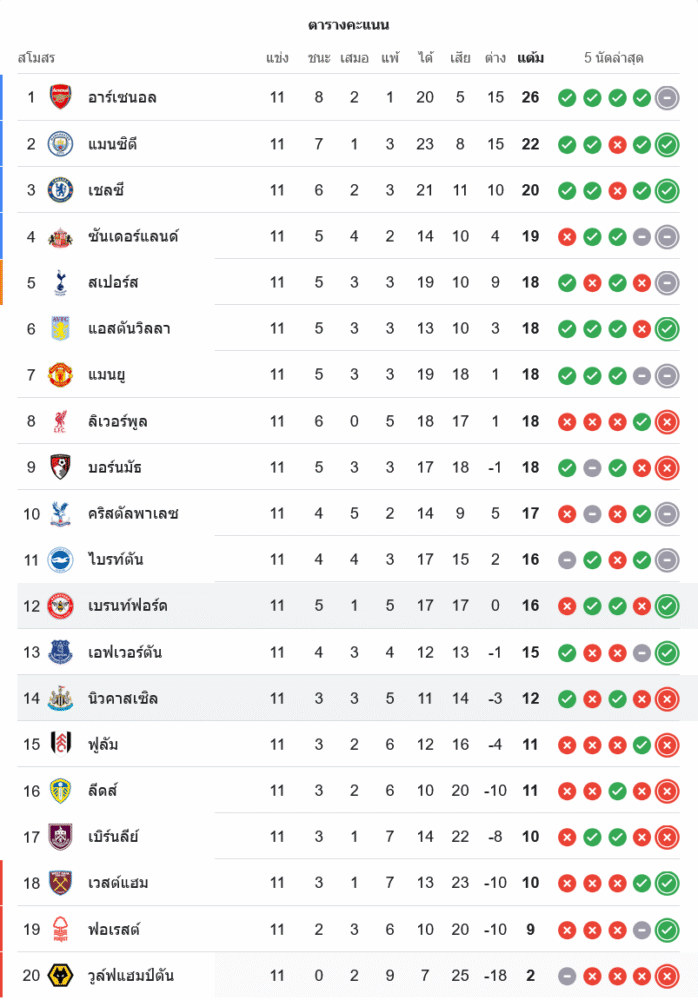Click the Tottenham Spurs crest icon

coord(61,282)
